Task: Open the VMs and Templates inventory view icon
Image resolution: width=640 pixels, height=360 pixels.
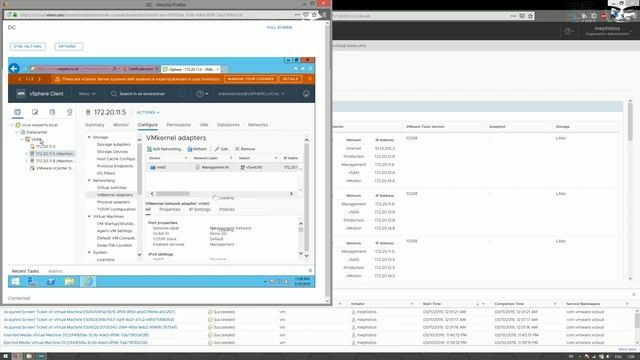Action: click(35, 112)
